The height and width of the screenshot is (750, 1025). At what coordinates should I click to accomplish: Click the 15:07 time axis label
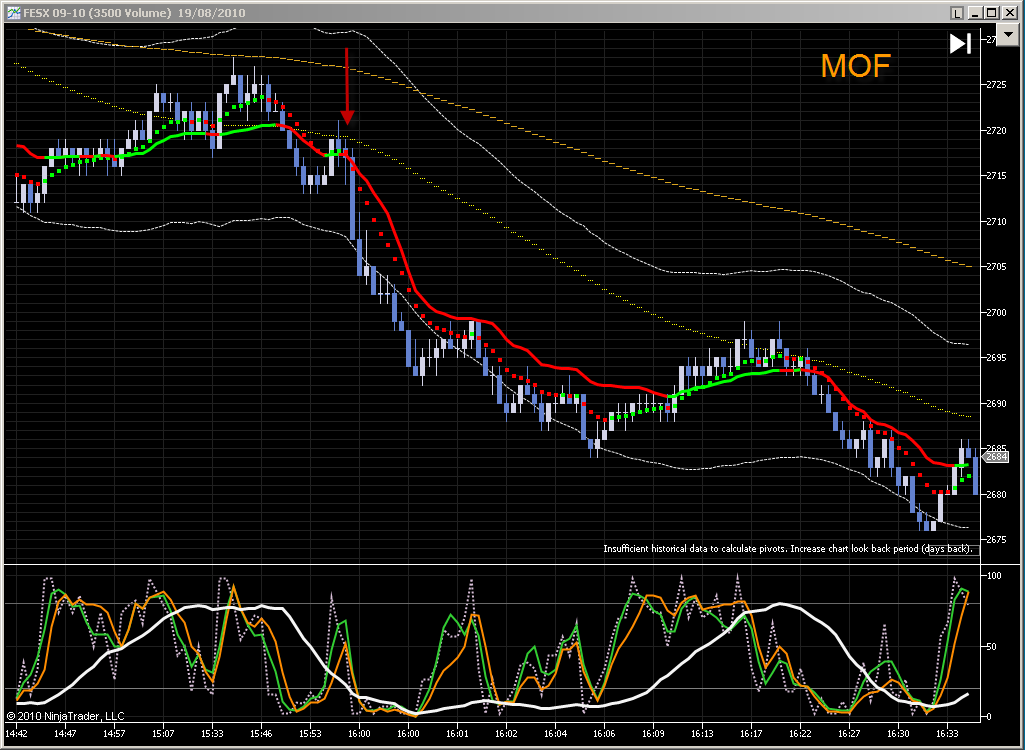(163, 734)
